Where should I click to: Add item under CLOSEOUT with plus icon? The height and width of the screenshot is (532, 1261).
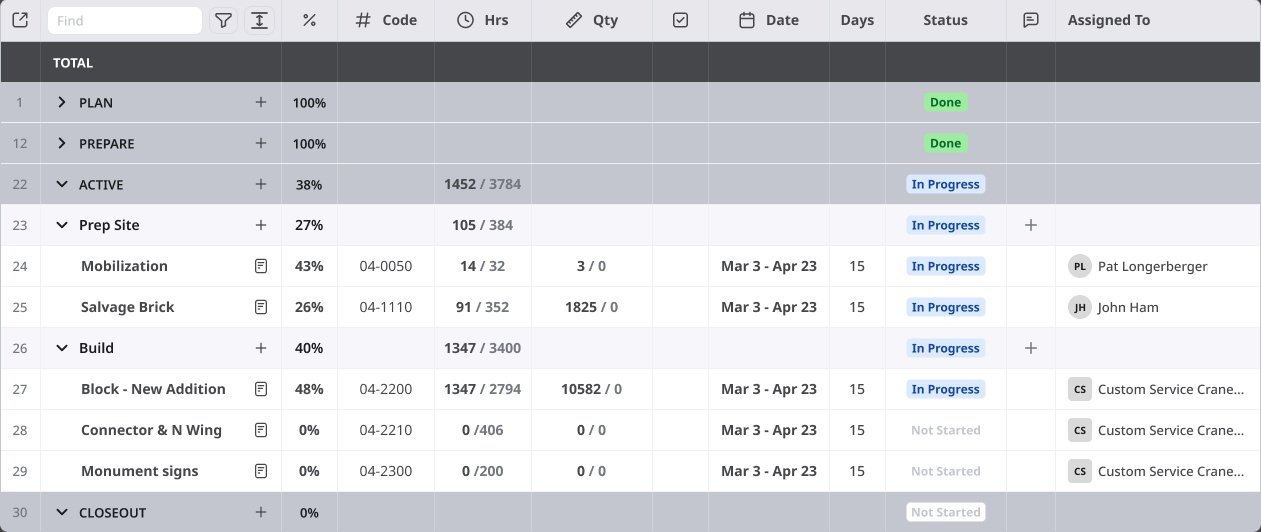click(261, 512)
